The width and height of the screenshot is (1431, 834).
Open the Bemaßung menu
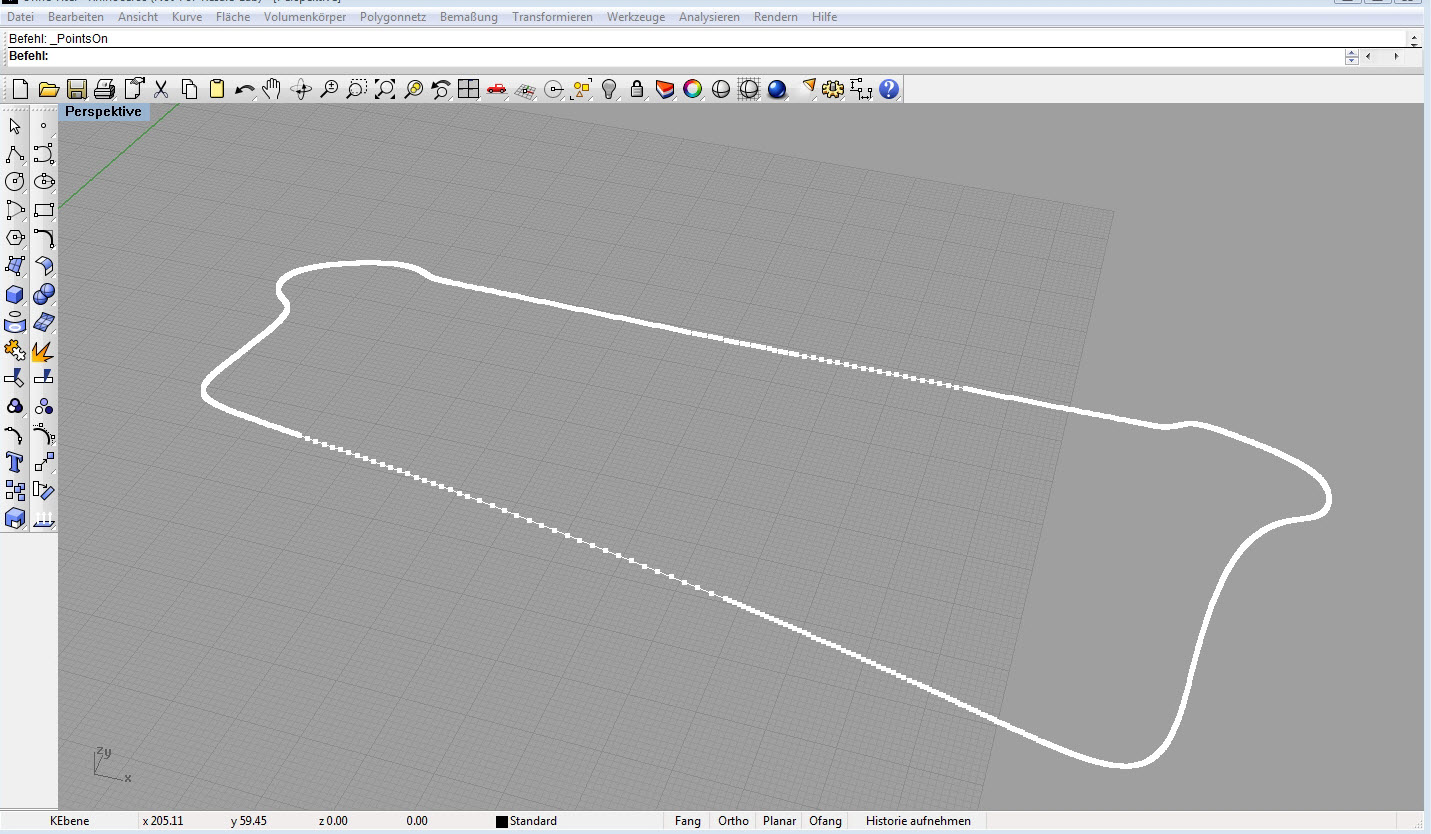tap(469, 17)
